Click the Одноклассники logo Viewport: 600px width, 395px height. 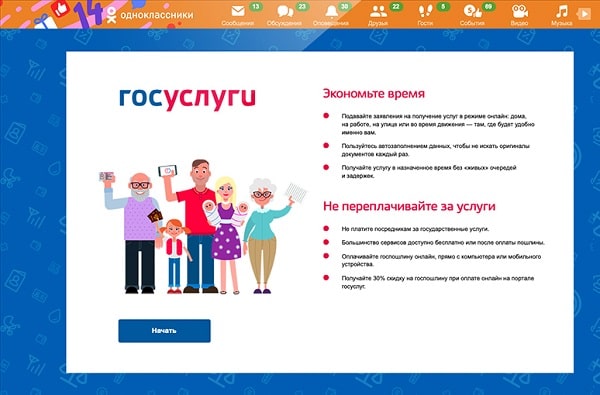[150, 15]
